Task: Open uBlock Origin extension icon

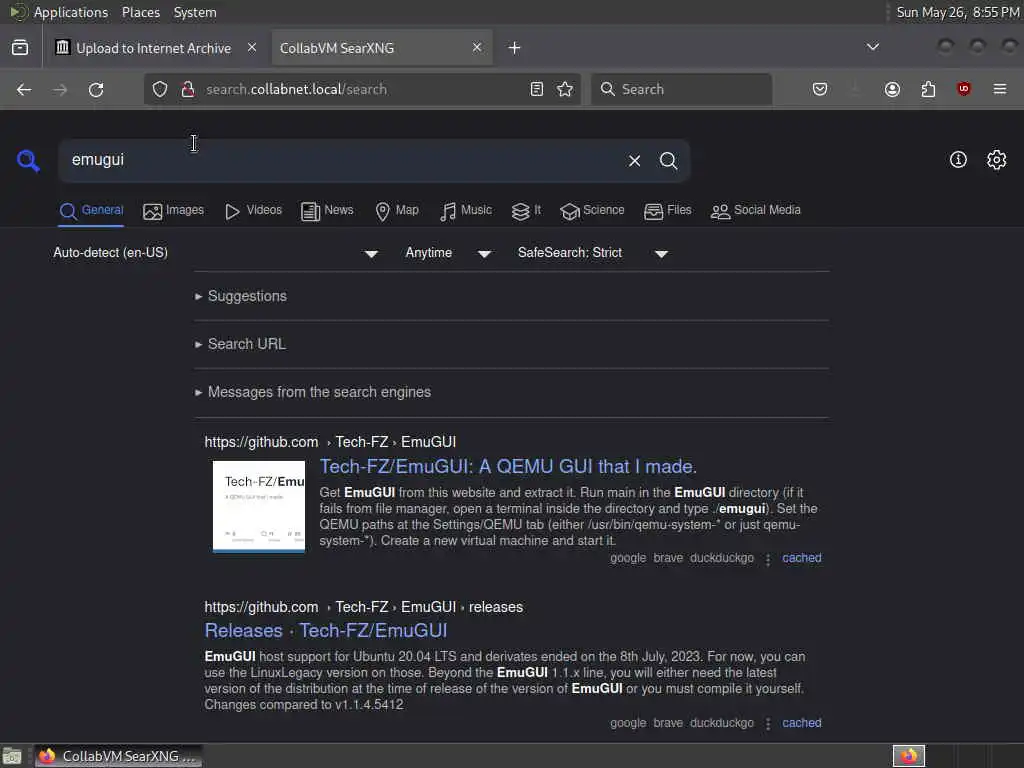Action: pos(963,89)
